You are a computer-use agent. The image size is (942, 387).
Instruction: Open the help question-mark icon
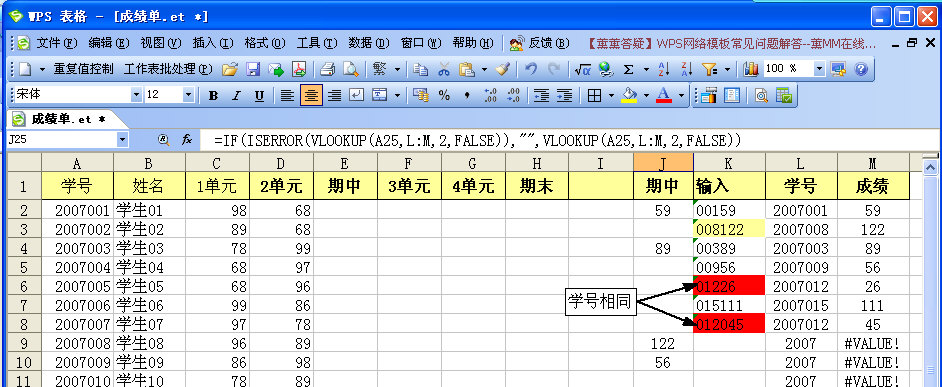[x=861, y=70]
